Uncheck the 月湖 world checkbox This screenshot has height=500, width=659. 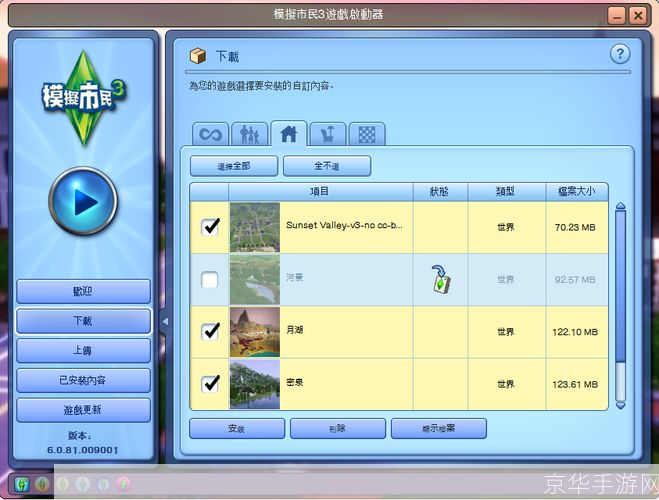(210, 332)
